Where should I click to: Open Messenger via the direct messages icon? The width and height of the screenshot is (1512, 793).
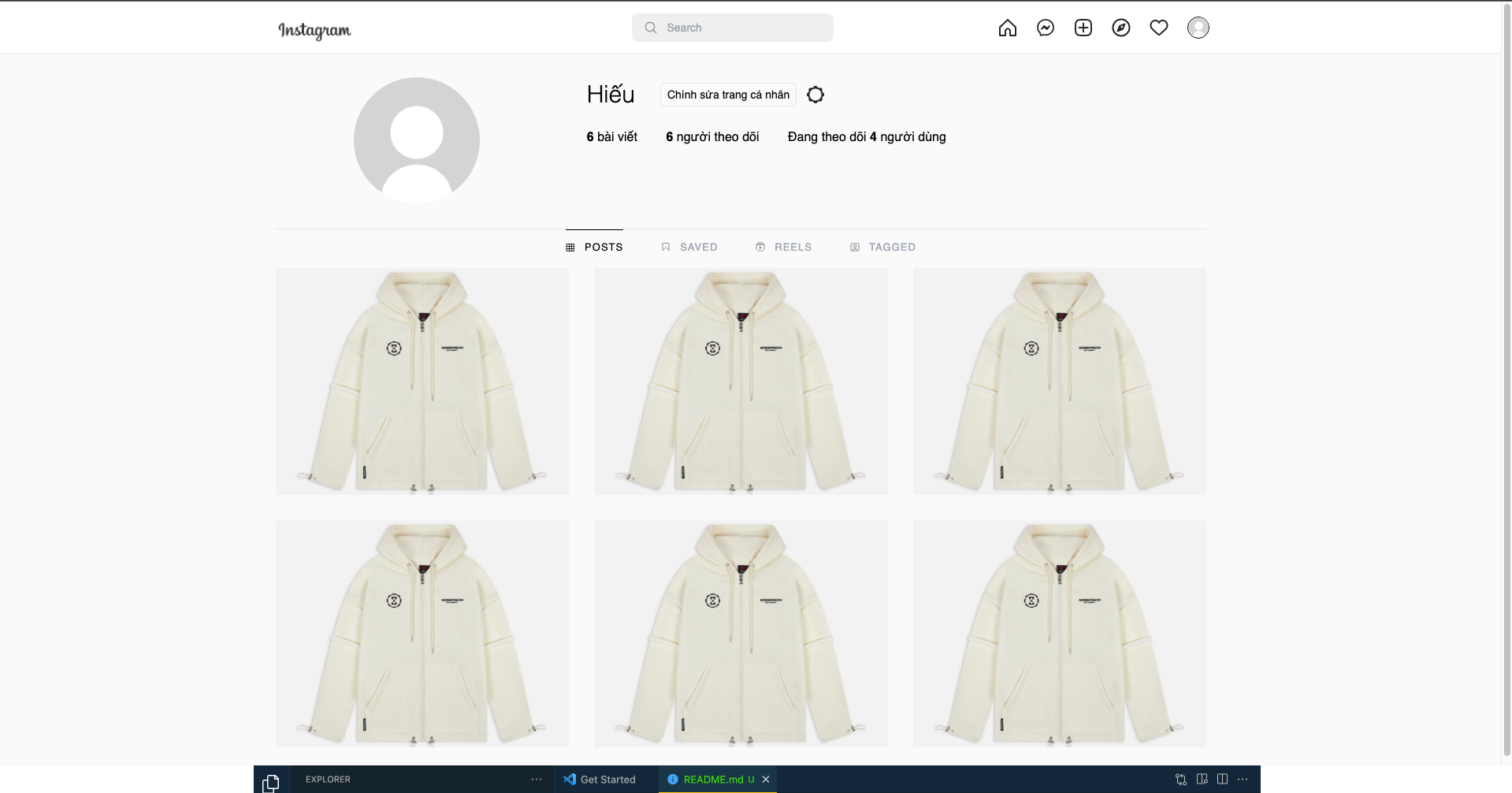[x=1046, y=27]
